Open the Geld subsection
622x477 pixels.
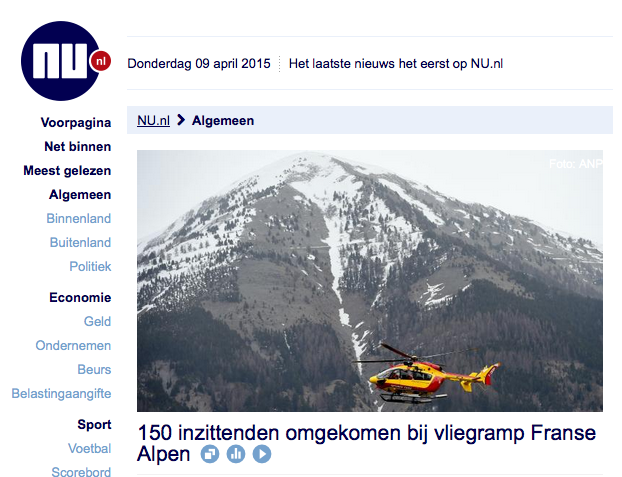pos(97,321)
